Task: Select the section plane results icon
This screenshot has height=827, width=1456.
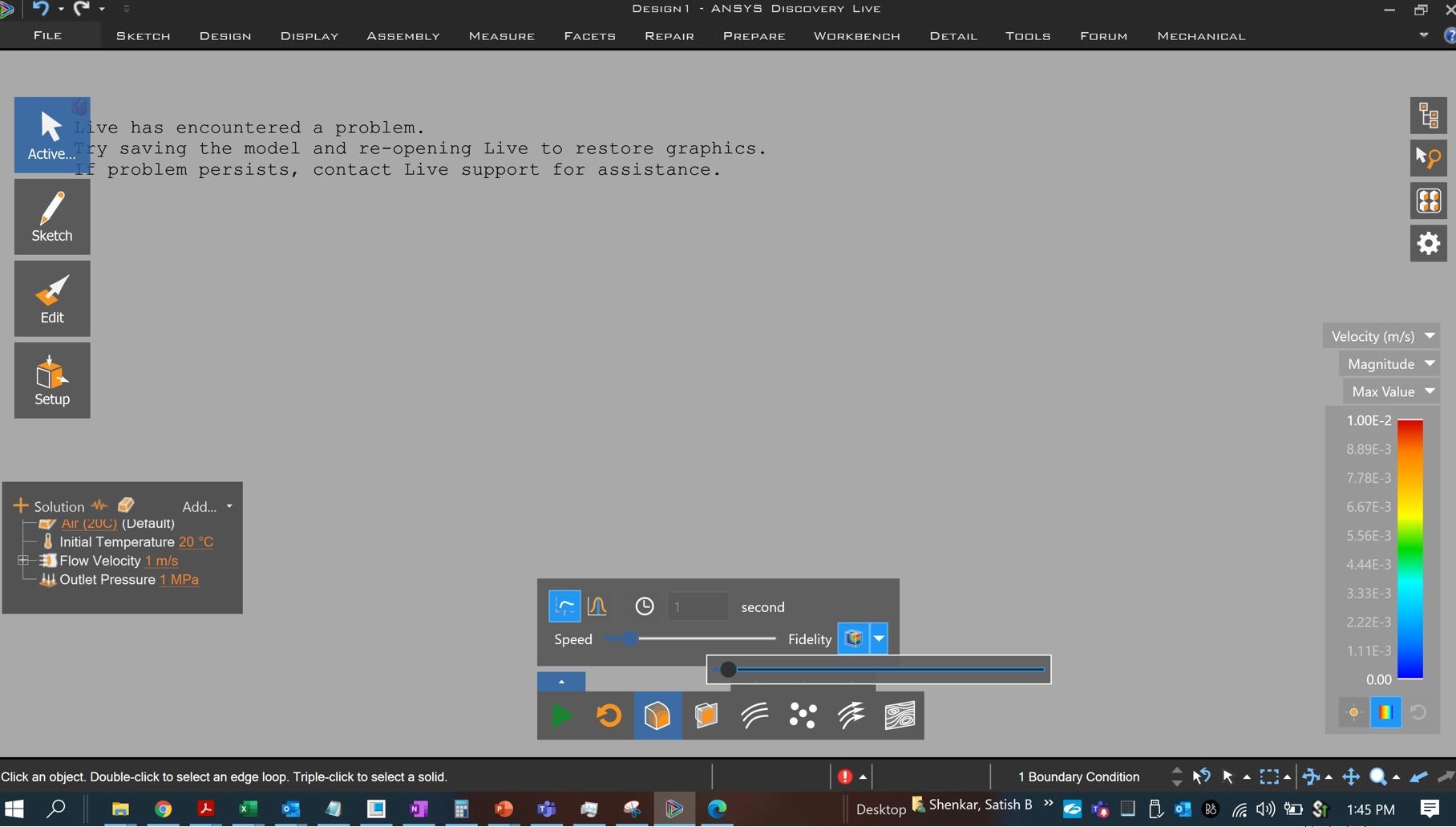Action: pos(706,716)
